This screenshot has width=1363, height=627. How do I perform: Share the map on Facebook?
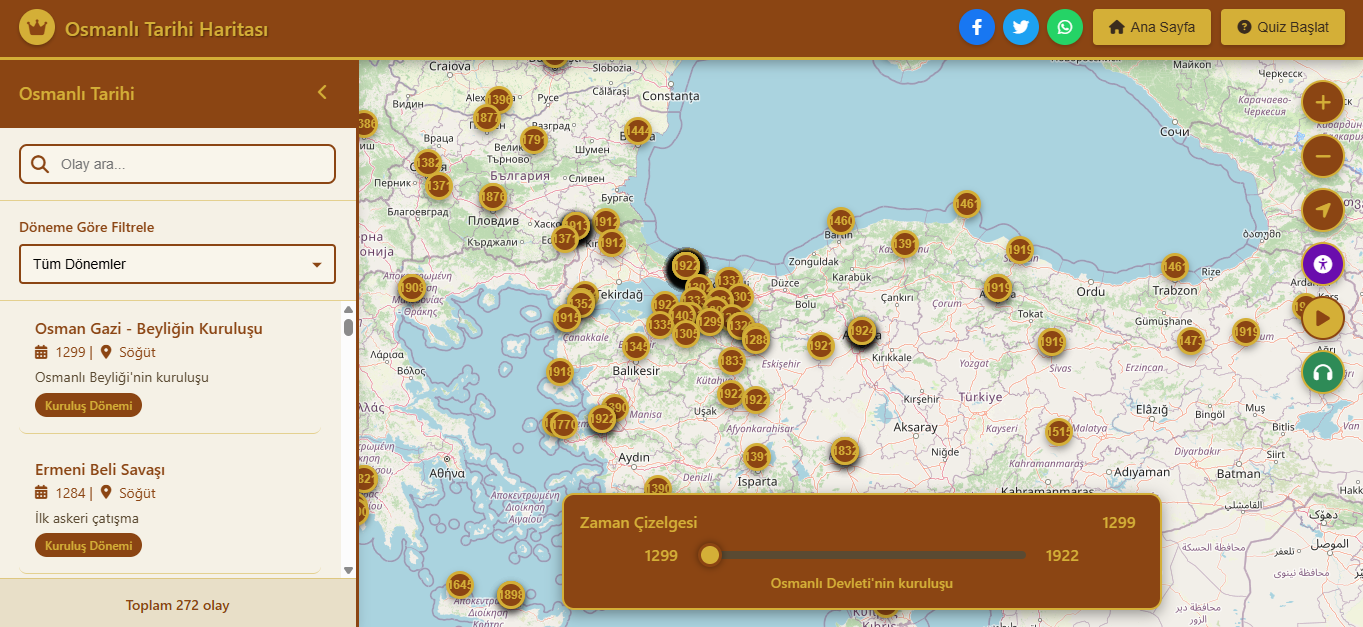coord(977,27)
